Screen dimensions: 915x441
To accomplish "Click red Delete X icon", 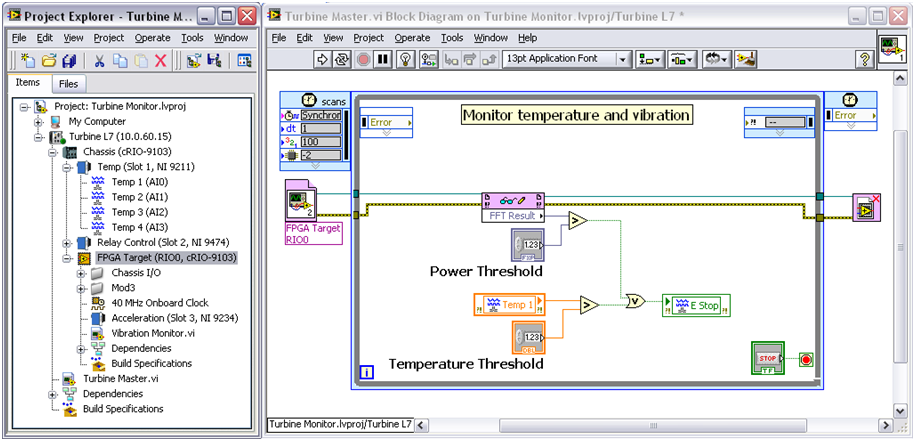I will pos(161,61).
